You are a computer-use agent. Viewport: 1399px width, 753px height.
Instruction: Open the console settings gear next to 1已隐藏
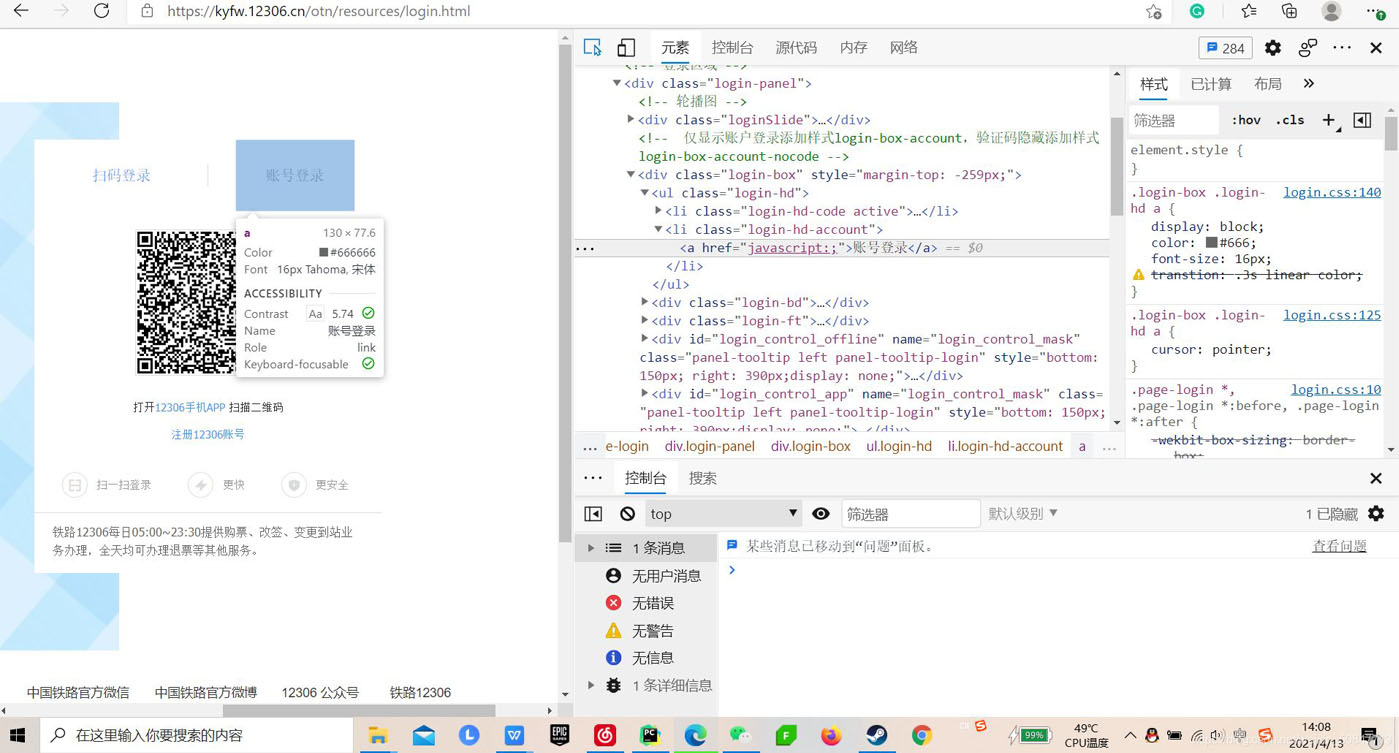tap(1377, 513)
